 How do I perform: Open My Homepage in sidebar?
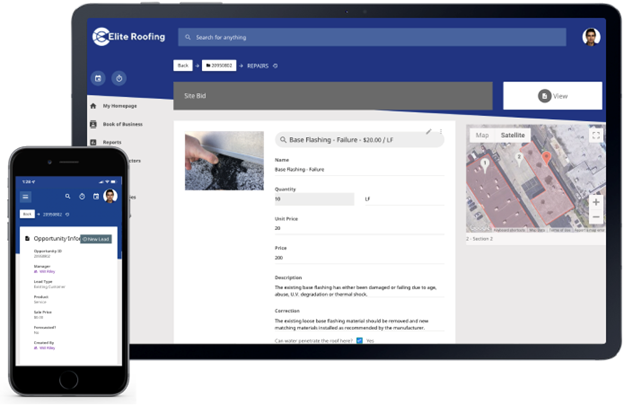(120, 106)
